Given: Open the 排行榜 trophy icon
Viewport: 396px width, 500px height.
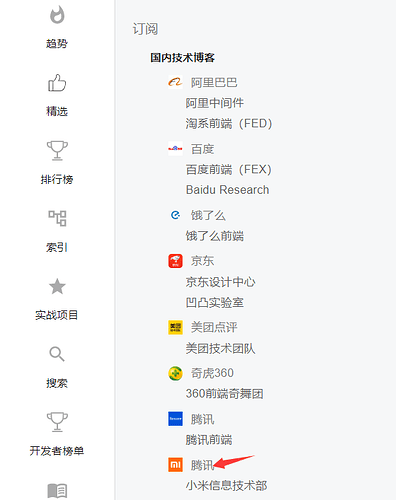Looking at the screenshot, I should coord(57,151).
